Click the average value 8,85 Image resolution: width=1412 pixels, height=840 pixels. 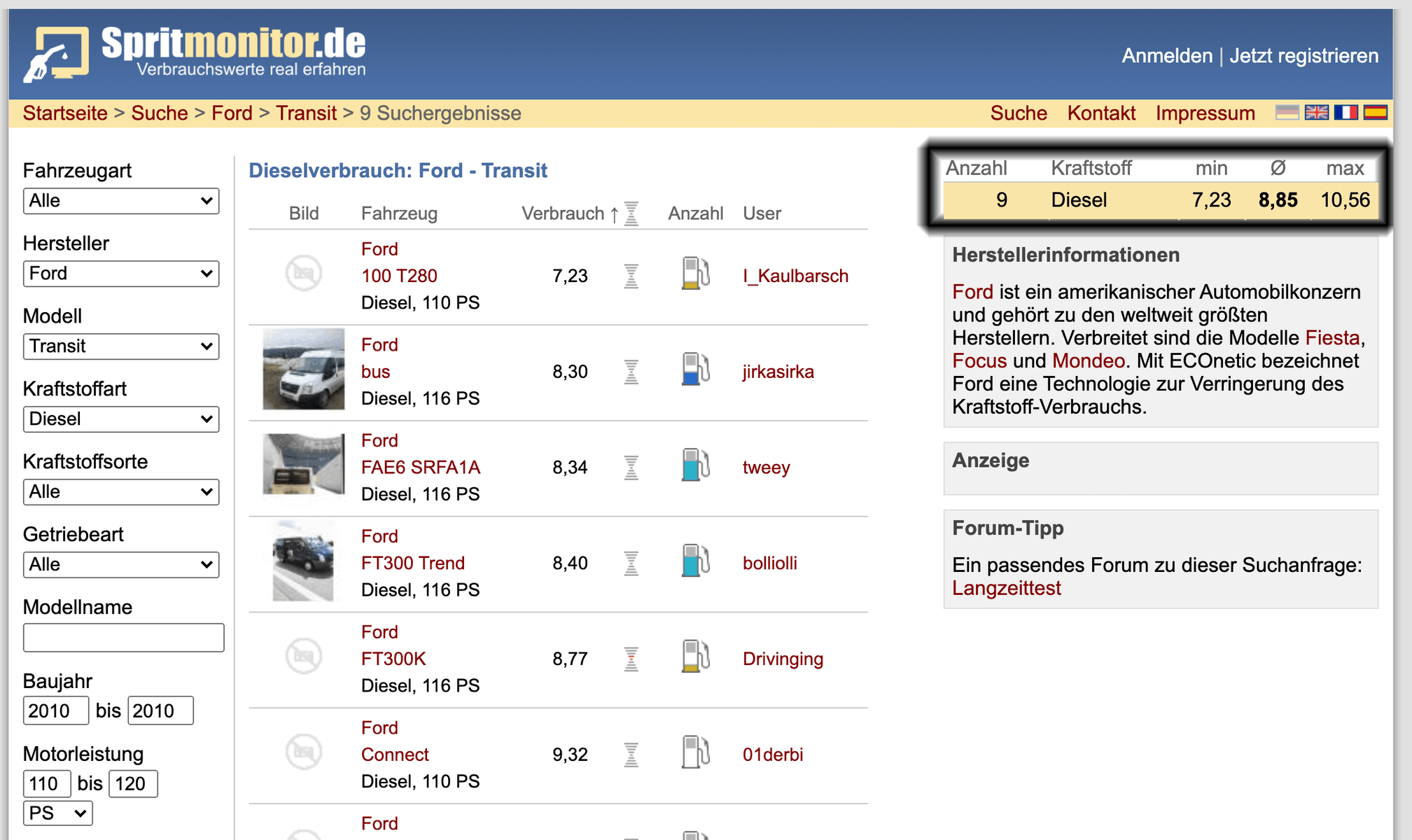click(x=1278, y=200)
